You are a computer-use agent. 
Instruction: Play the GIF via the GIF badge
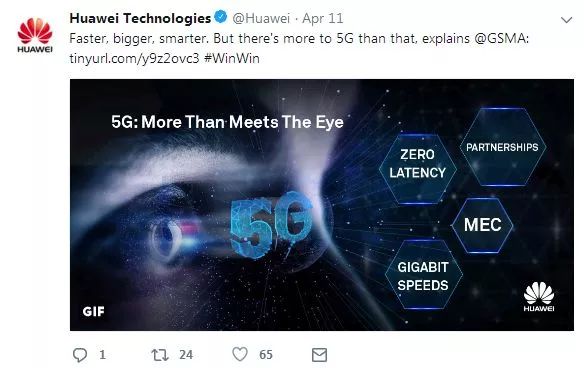pos(93,311)
